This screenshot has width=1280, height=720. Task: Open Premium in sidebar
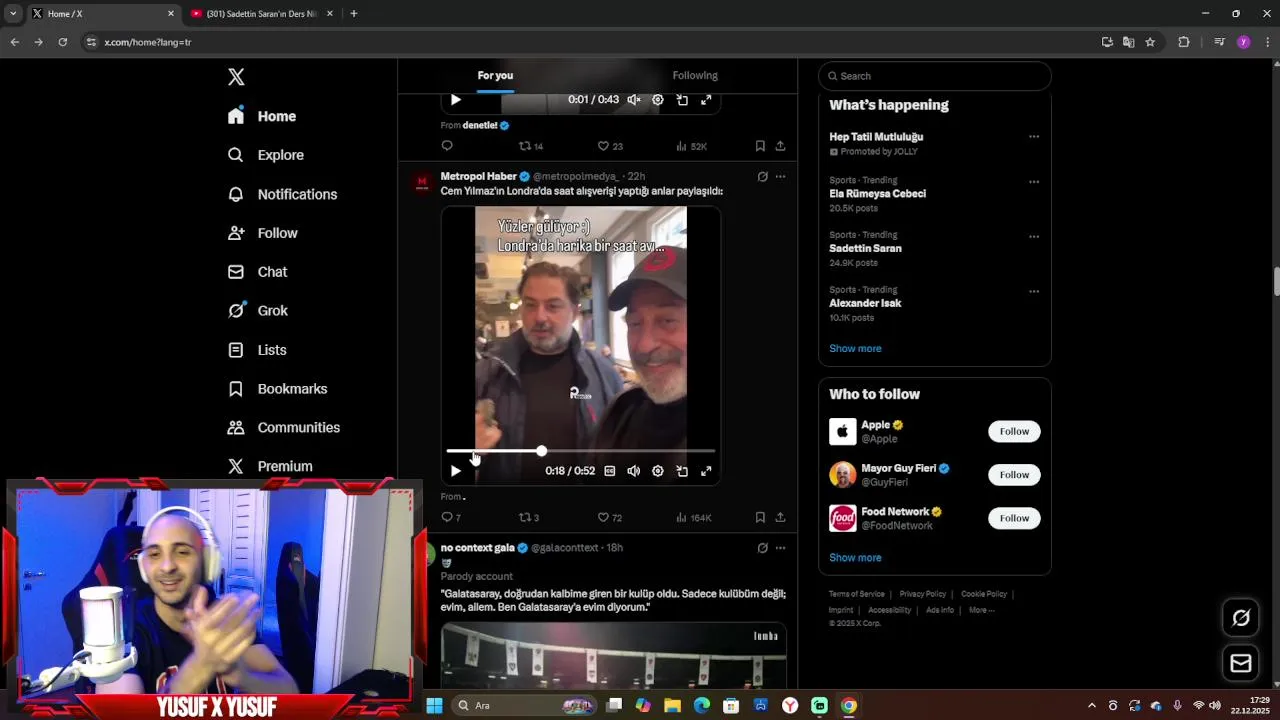(271, 467)
